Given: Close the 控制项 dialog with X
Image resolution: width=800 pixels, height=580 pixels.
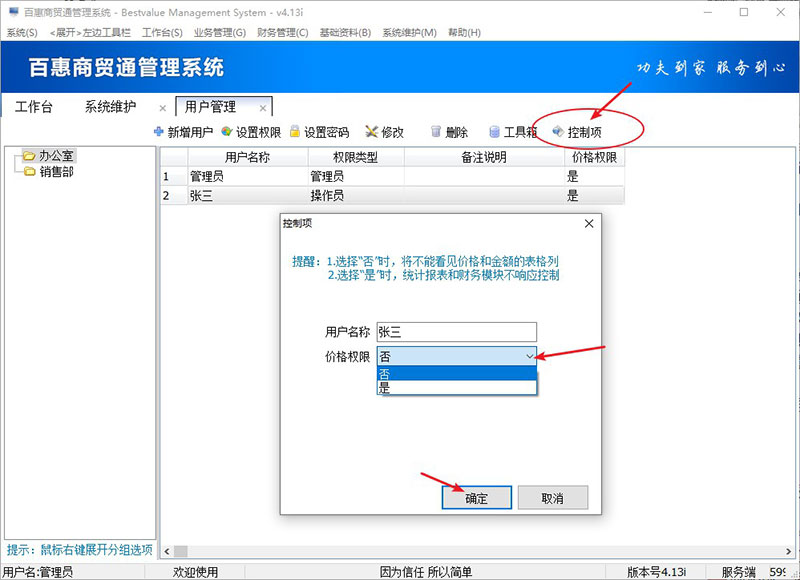Looking at the screenshot, I should (x=589, y=223).
